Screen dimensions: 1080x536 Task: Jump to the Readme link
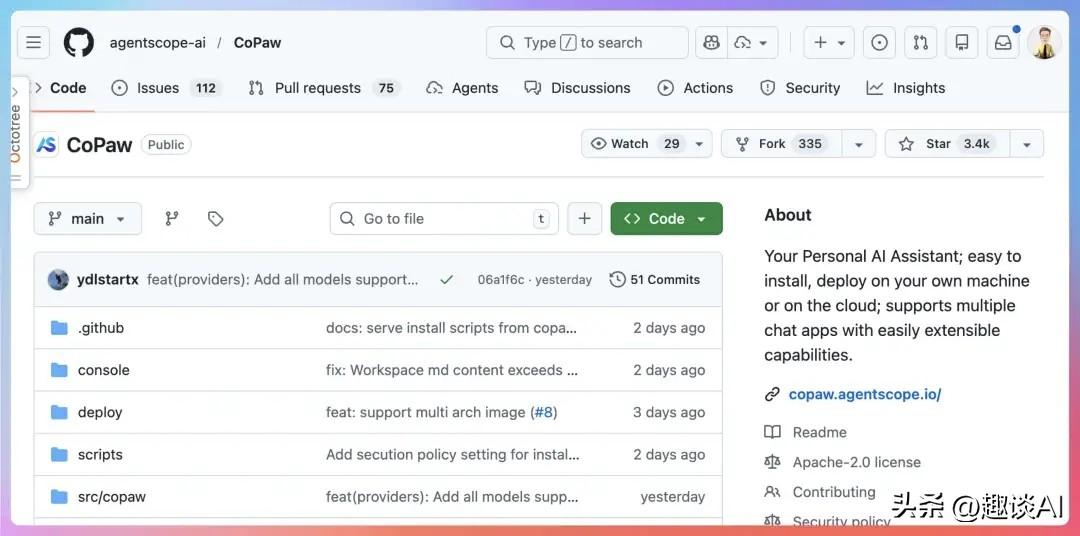click(x=819, y=433)
